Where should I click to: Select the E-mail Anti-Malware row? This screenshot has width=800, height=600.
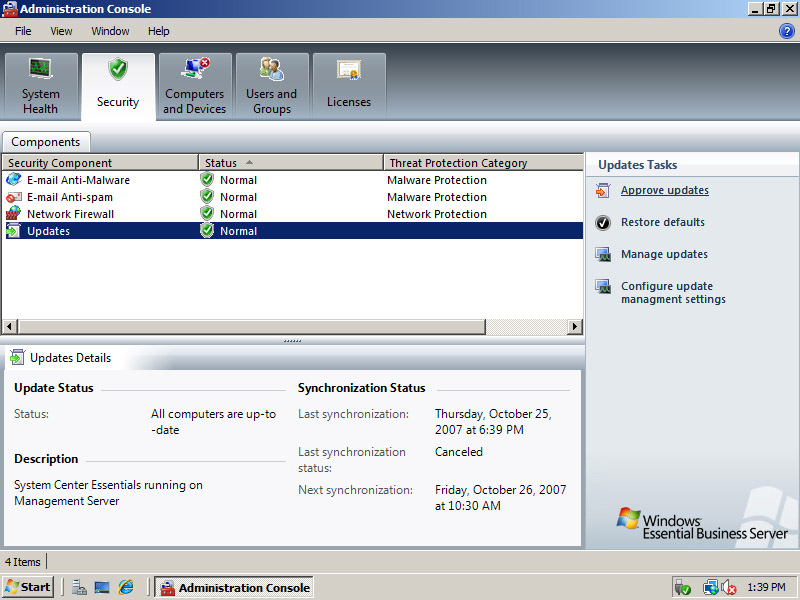(292, 180)
